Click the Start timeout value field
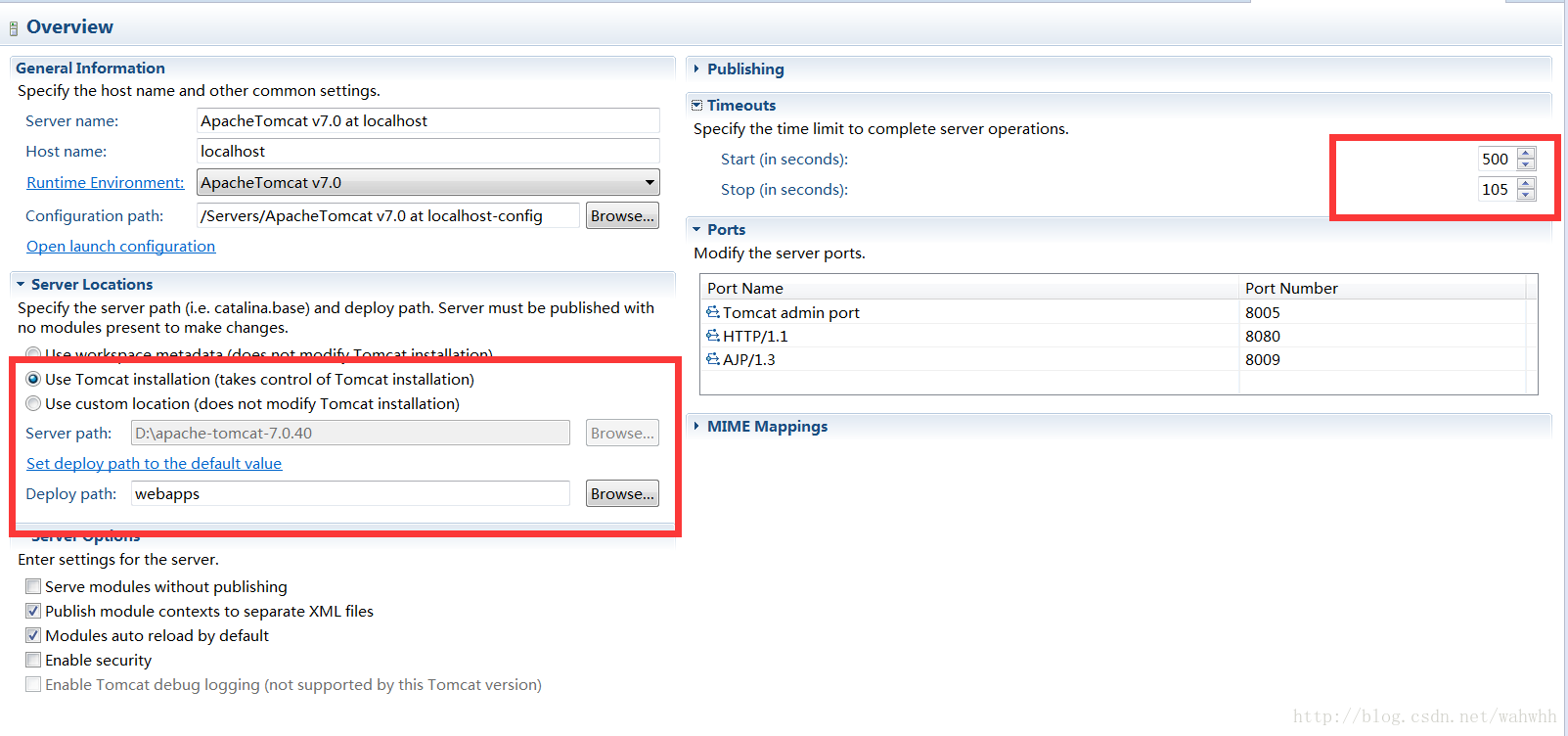This screenshot has width=1568, height=736. coord(1497,159)
